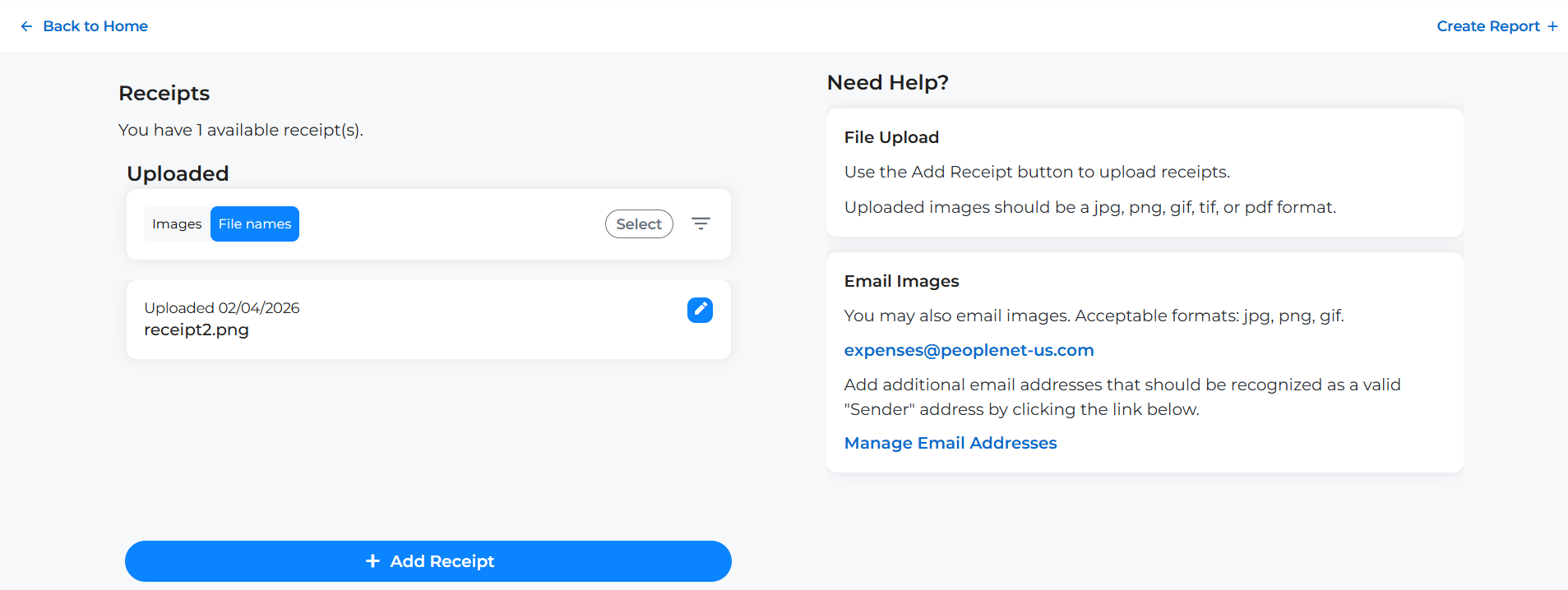Screen dimensions: 1568x590
Task: Switch to the Images view tab
Action: pos(177,224)
